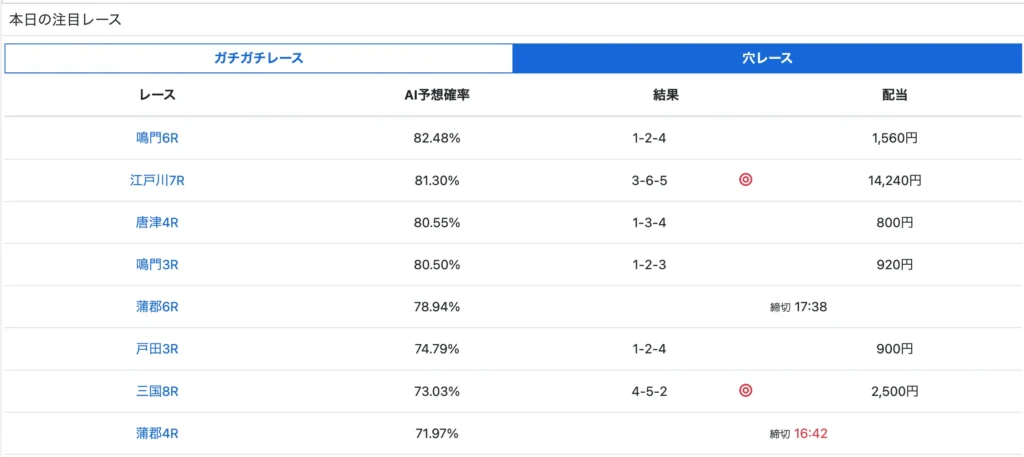Open the 江戸川7R race link
The width and height of the screenshot is (1024, 457).
[157, 181]
